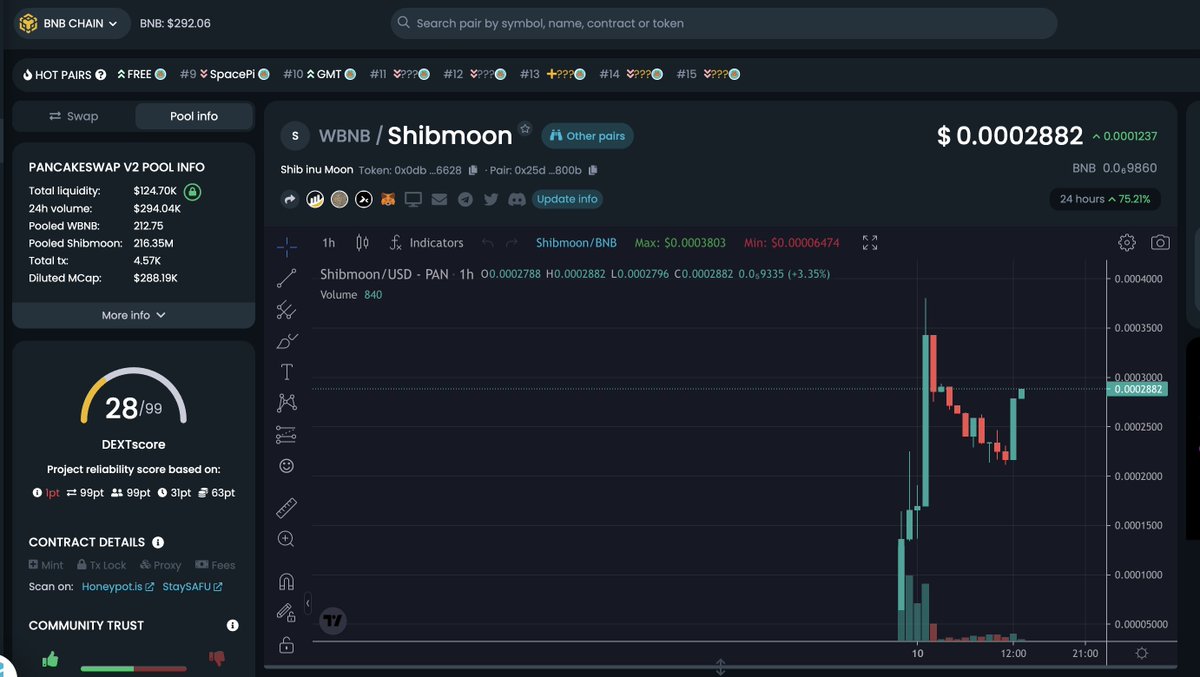This screenshot has height=677, width=1200.
Task: Open the #10 GMT hot pair
Action: point(320,74)
